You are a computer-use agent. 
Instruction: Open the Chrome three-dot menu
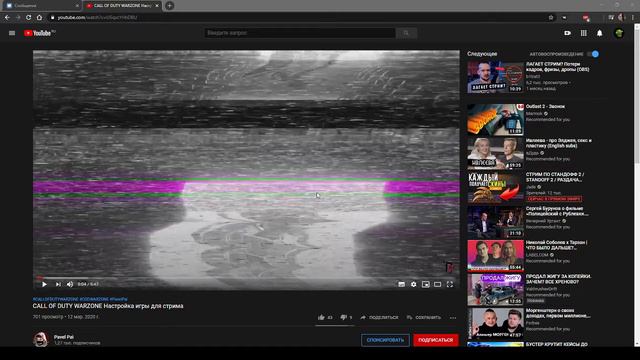(x=633, y=18)
